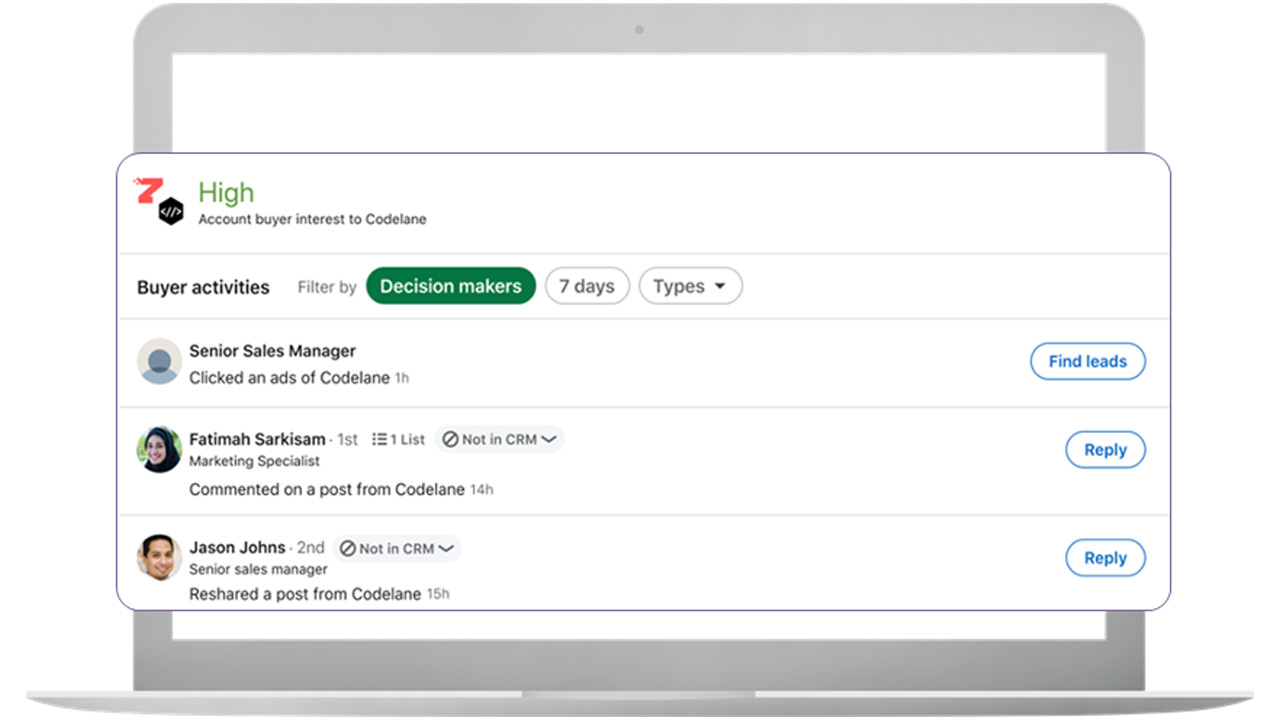
Task: Click Account buyer interest to Codelane text
Action: (312, 219)
